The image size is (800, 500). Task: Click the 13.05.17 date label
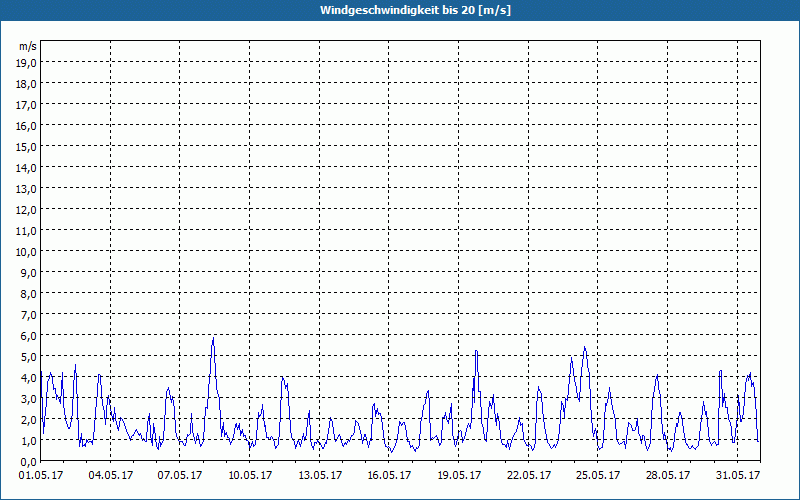319,475
